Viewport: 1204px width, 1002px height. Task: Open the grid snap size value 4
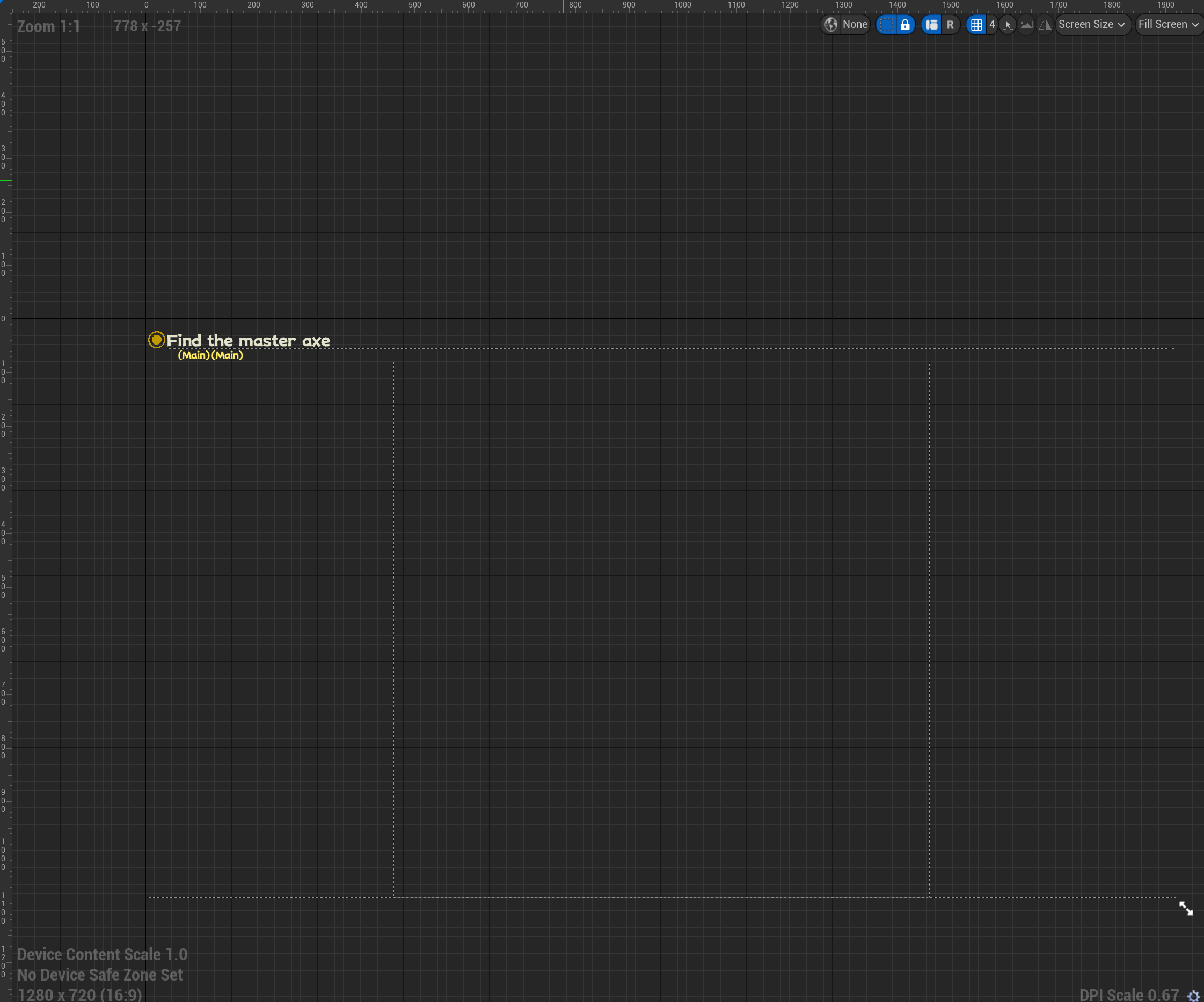[x=992, y=25]
